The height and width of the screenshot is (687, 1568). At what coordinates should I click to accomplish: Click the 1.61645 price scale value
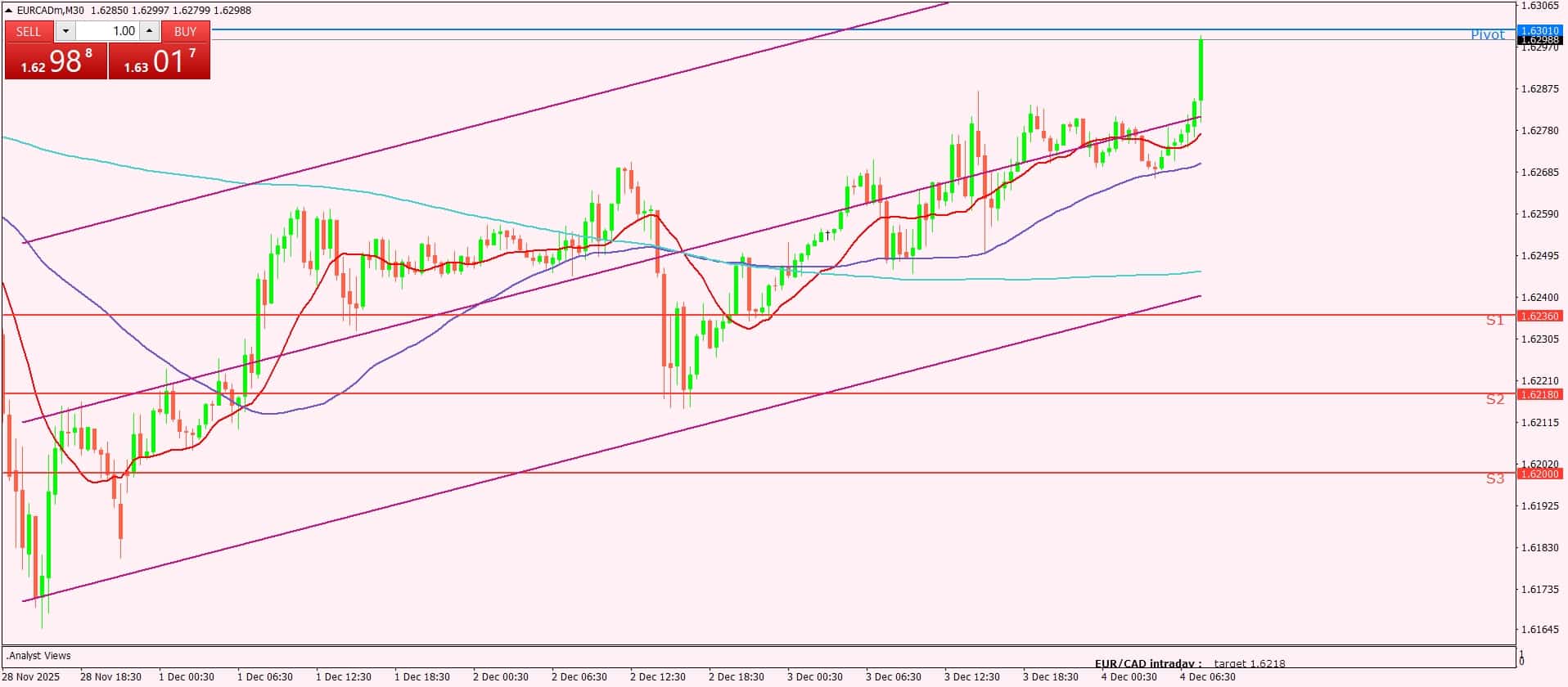click(1539, 630)
